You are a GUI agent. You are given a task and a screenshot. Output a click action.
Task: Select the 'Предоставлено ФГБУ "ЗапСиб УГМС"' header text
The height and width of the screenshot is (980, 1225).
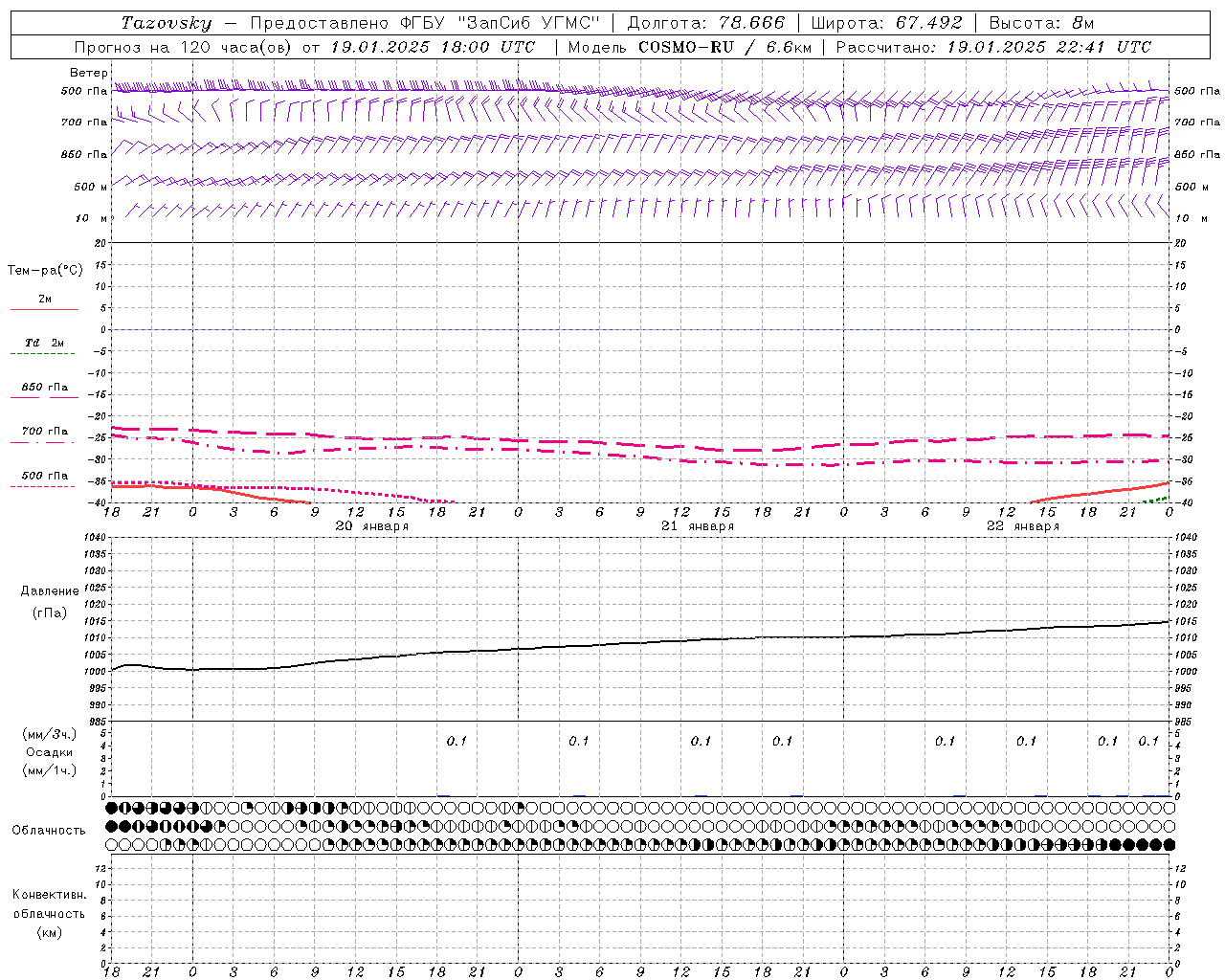click(424, 23)
